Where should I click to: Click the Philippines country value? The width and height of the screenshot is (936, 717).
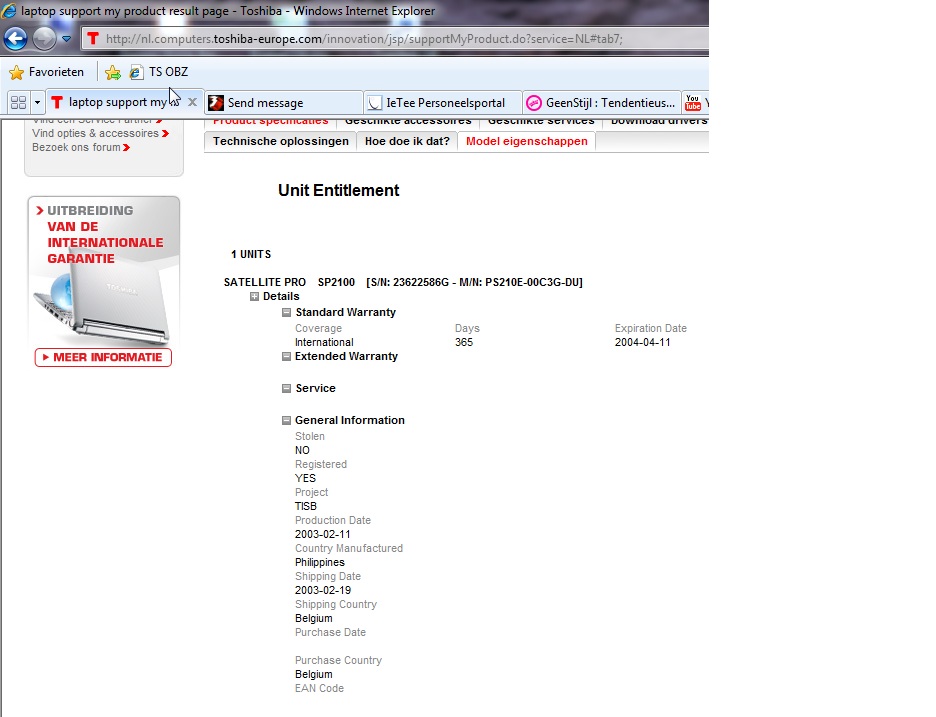point(319,562)
